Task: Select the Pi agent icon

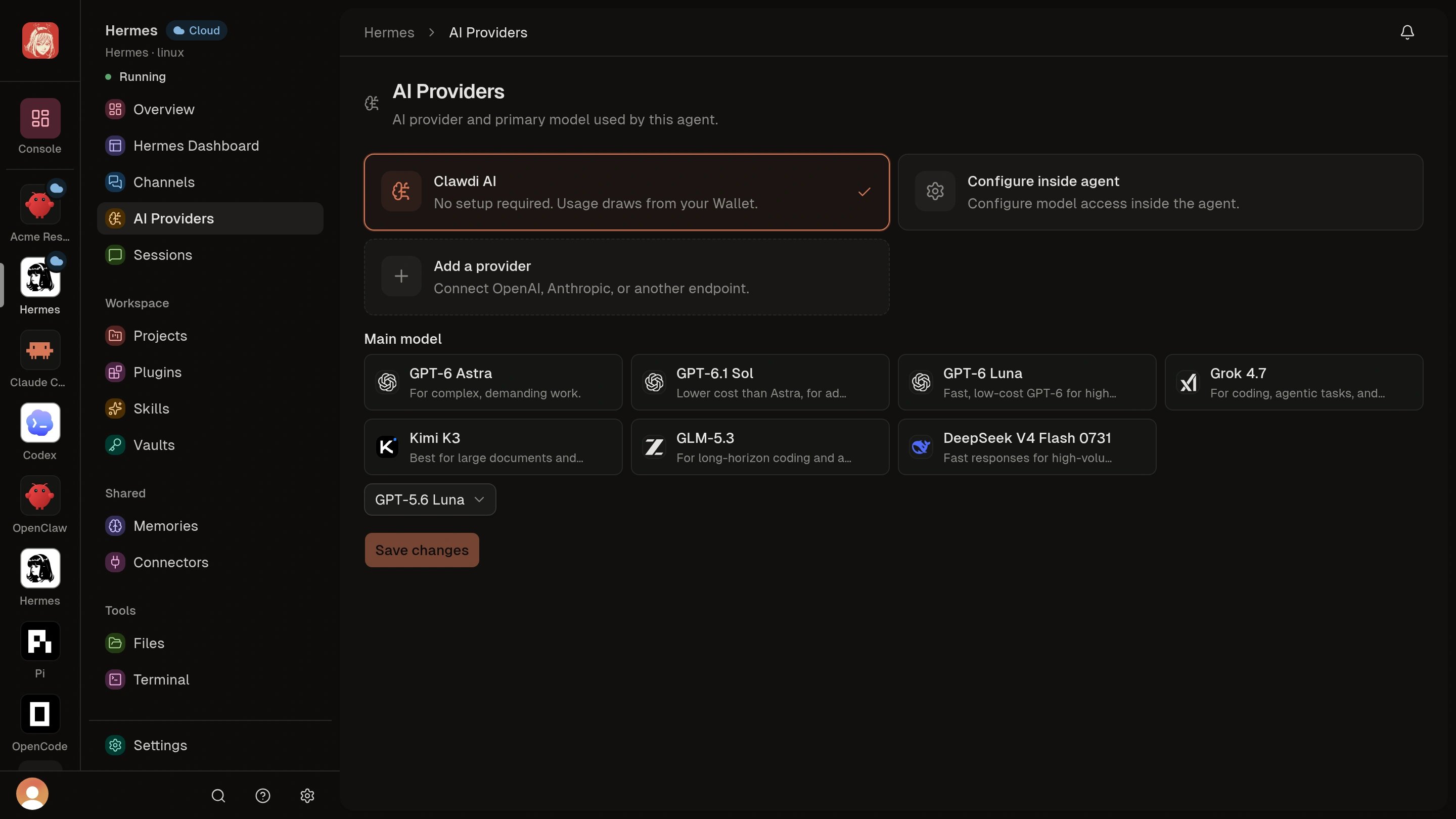Action: click(x=40, y=641)
